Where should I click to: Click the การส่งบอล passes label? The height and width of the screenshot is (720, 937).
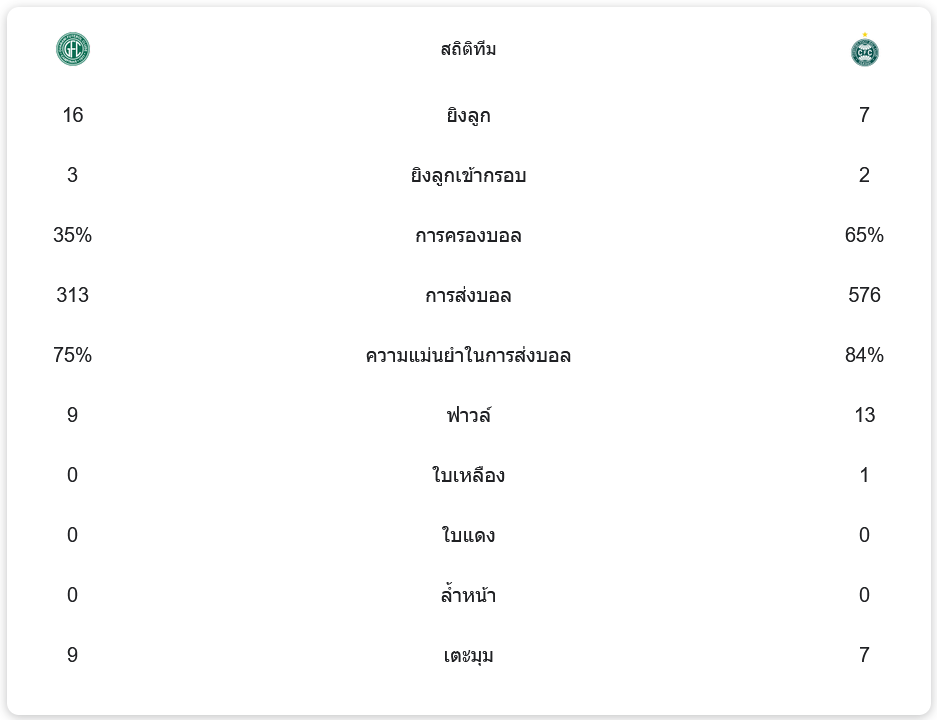click(x=468, y=296)
